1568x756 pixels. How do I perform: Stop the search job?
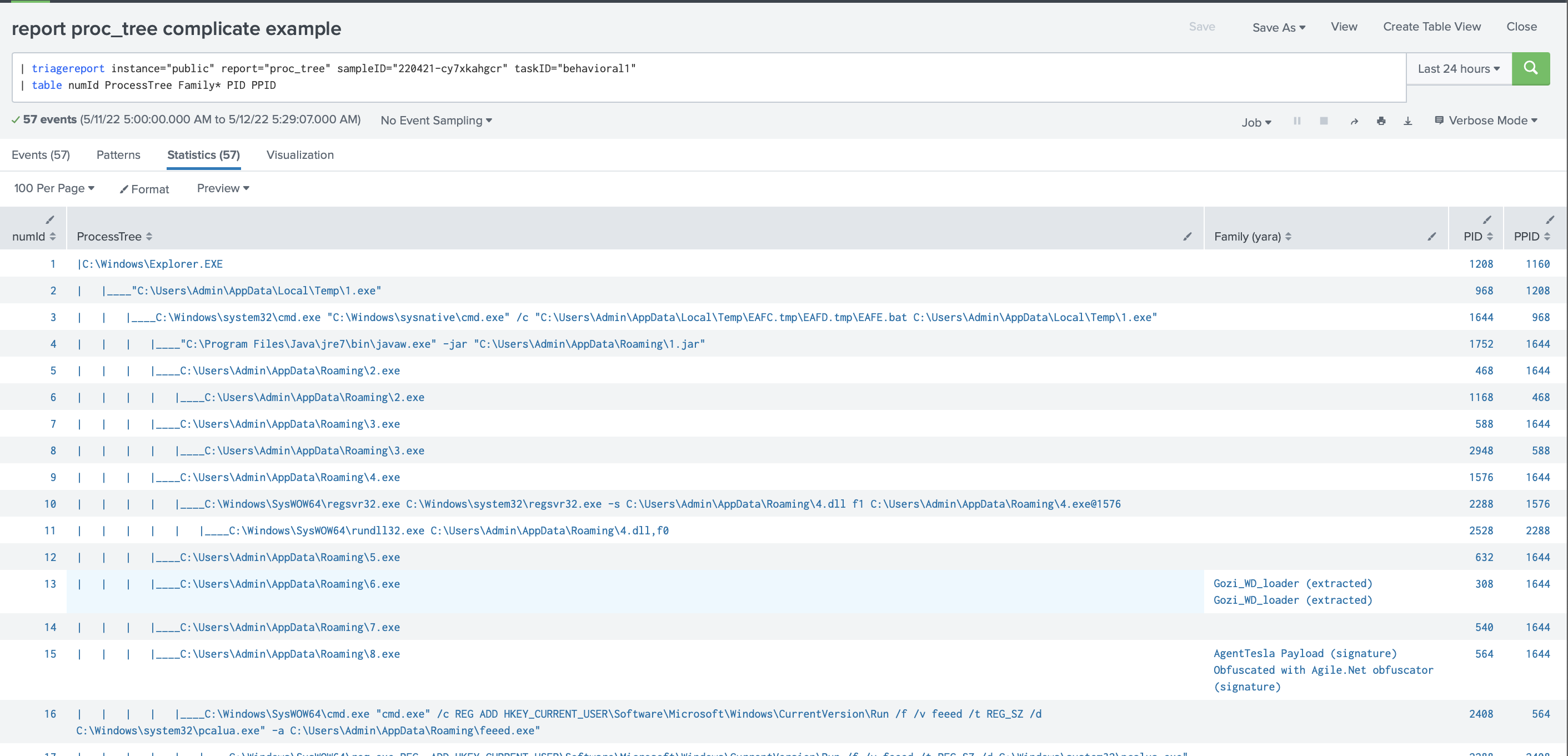click(1324, 121)
